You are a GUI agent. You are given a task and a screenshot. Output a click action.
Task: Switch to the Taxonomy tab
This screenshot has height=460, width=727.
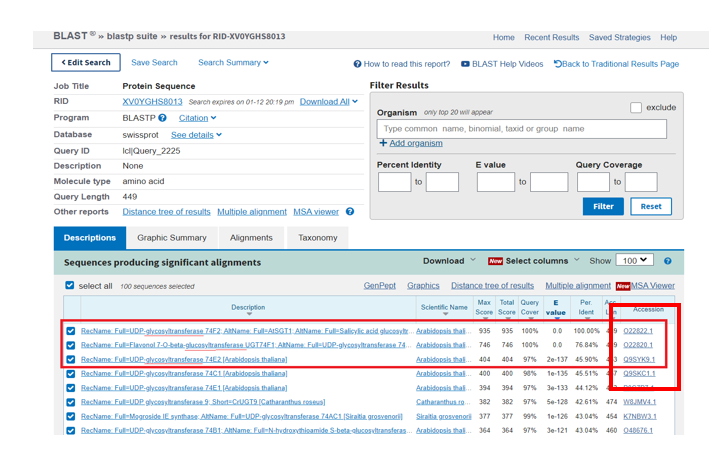click(318, 238)
